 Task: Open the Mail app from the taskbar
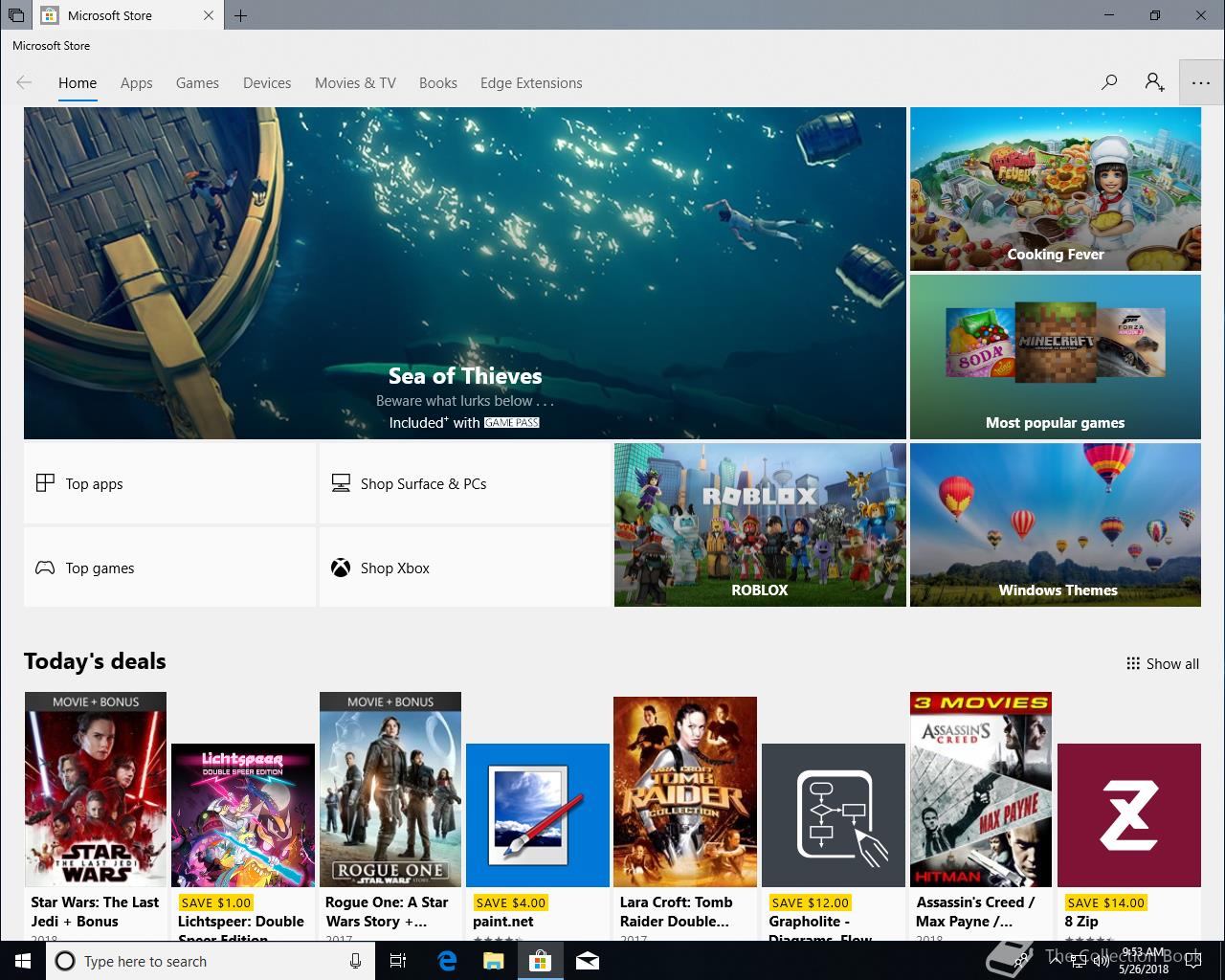pos(588,961)
